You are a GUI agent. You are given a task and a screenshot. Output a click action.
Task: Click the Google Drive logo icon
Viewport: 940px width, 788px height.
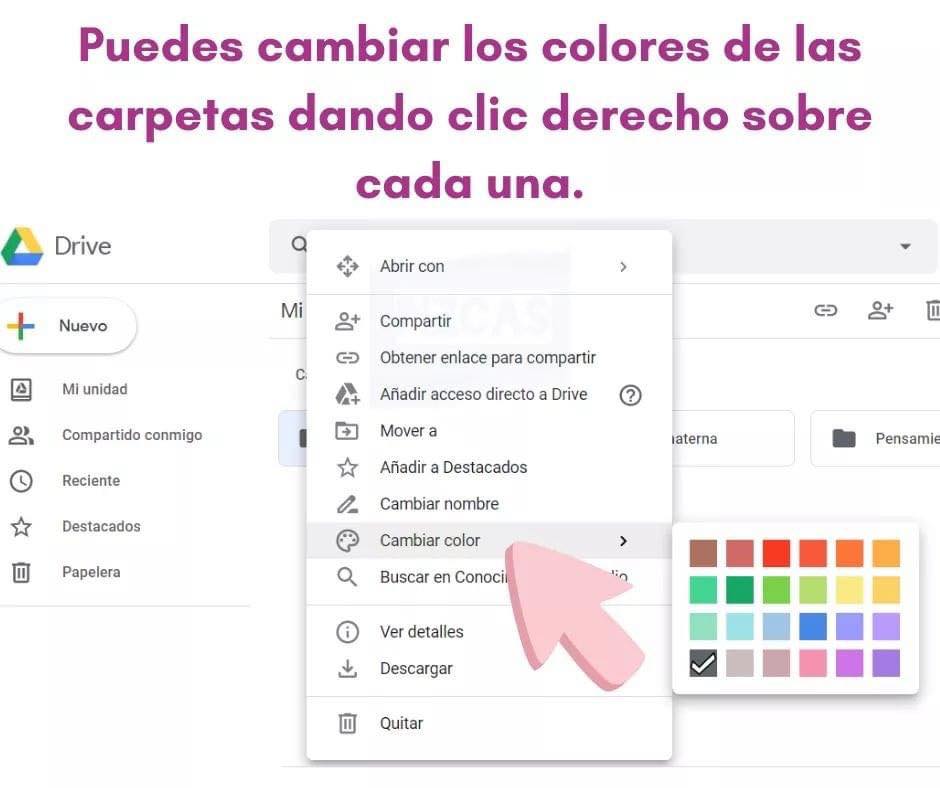[22, 246]
